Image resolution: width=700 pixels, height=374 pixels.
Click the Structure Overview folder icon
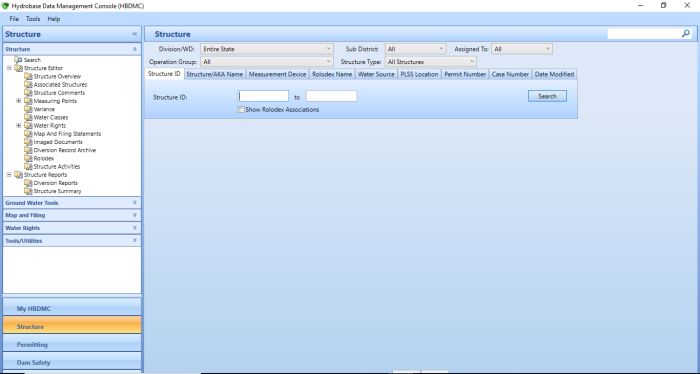click(28, 76)
